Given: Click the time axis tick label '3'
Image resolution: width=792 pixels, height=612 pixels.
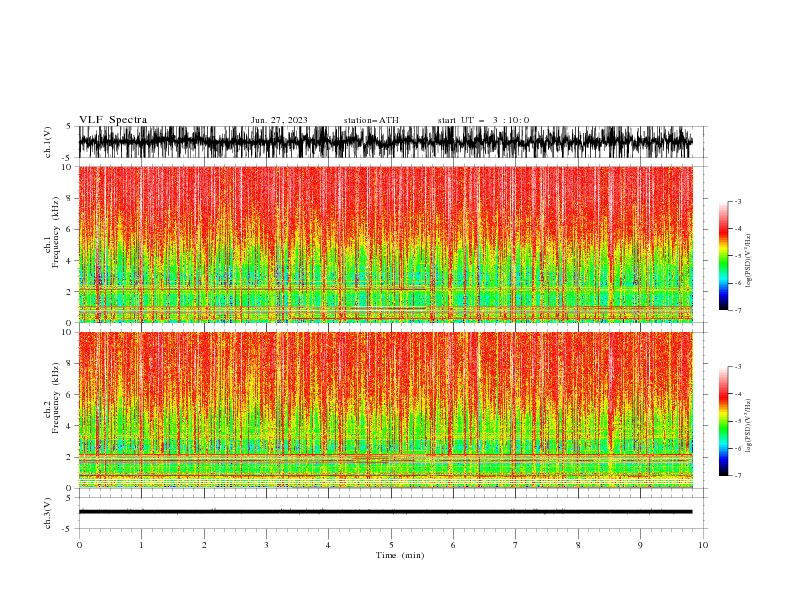Looking at the screenshot, I should pos(266,545).
